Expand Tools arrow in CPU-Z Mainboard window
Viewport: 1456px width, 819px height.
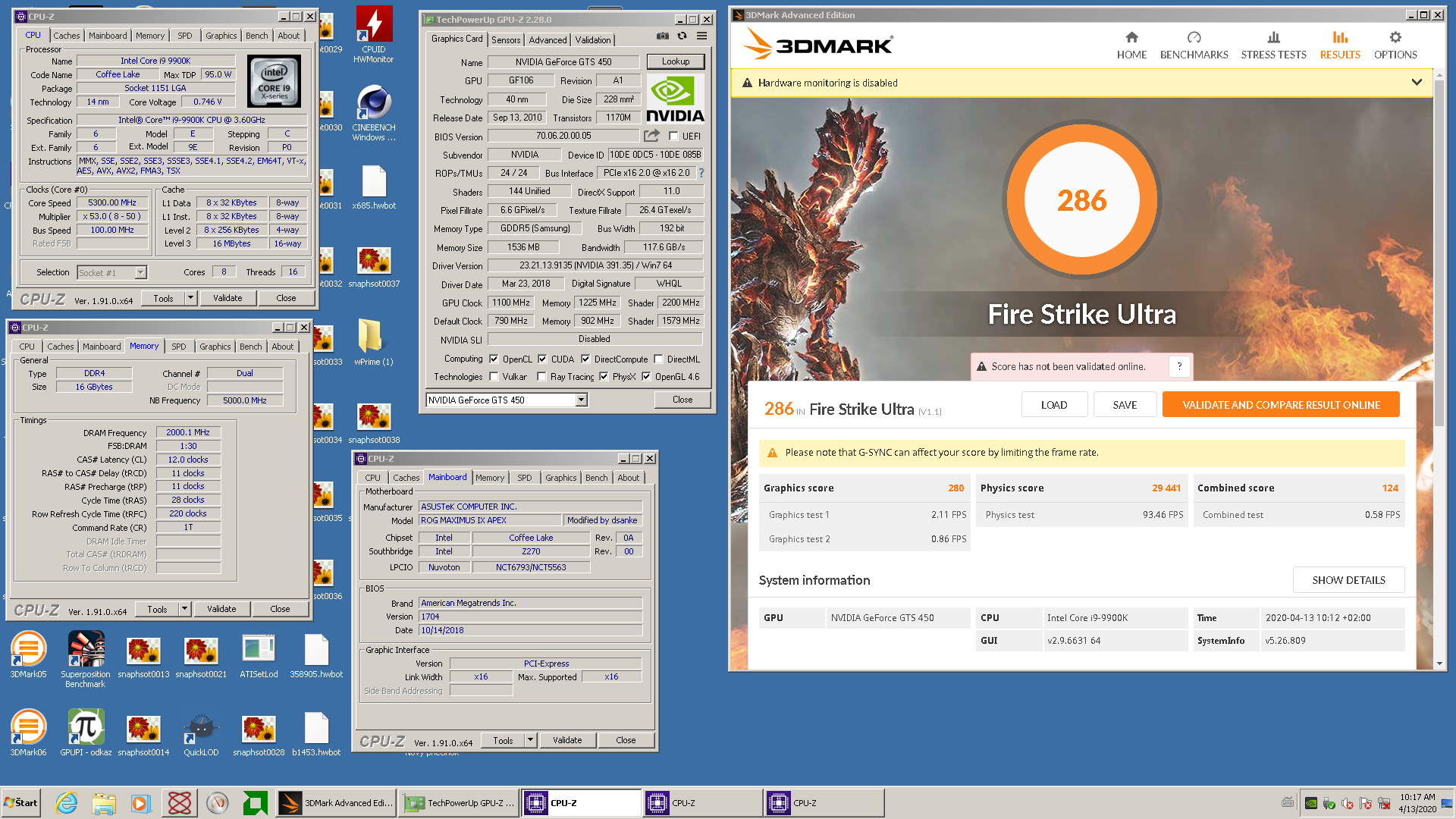pos(531,740)
